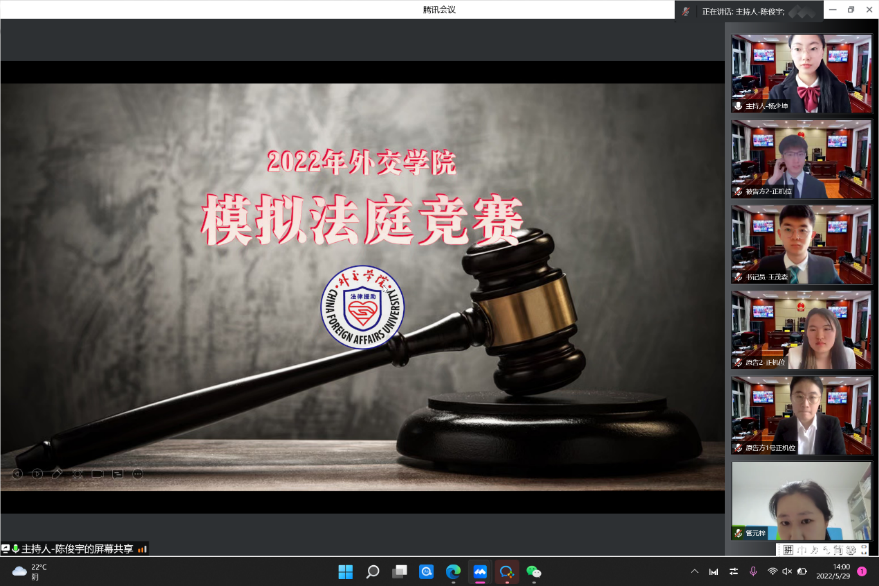The image size is (879, 586).
Task: Open more slideshow options (three dots)
Action: (x=137, y=473)
